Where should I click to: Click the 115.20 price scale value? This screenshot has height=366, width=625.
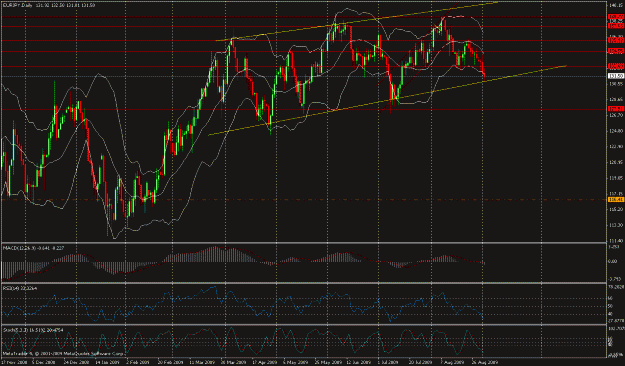pos(615,209)
